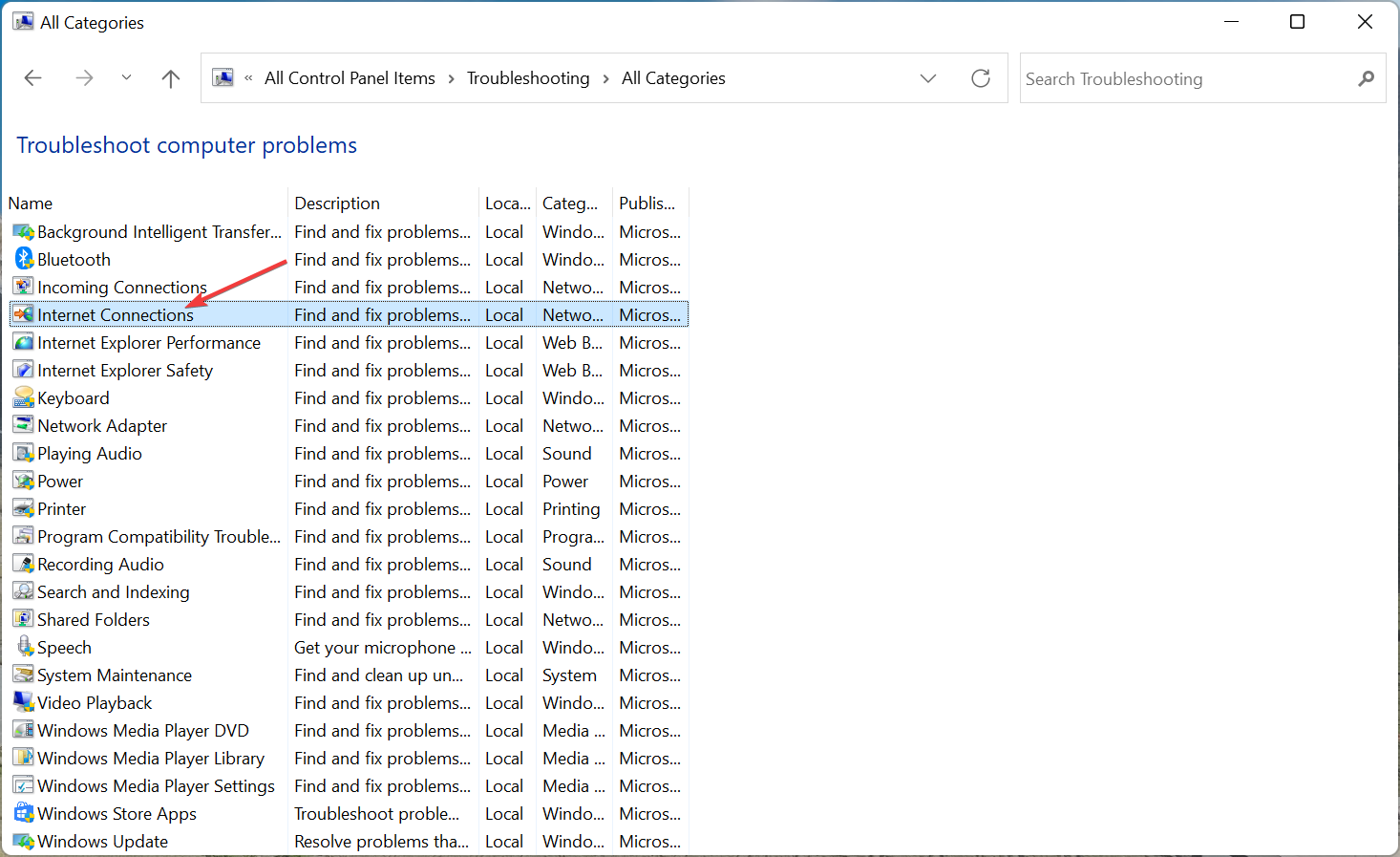1400x857 pixels.
Task: Click 'Get your microphone' description
Action: click(383, 648)
